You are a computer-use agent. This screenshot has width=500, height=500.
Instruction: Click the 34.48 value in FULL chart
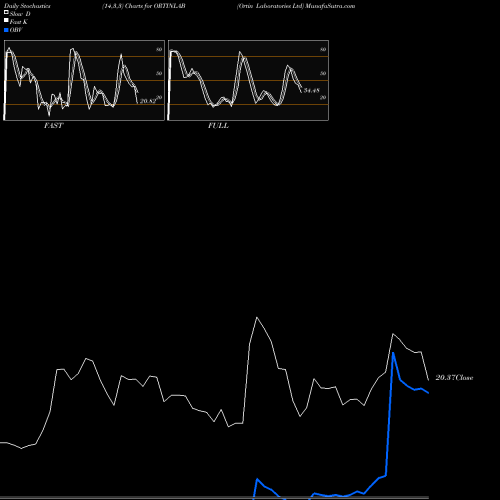pyautogui.click(x=312, y=90)
